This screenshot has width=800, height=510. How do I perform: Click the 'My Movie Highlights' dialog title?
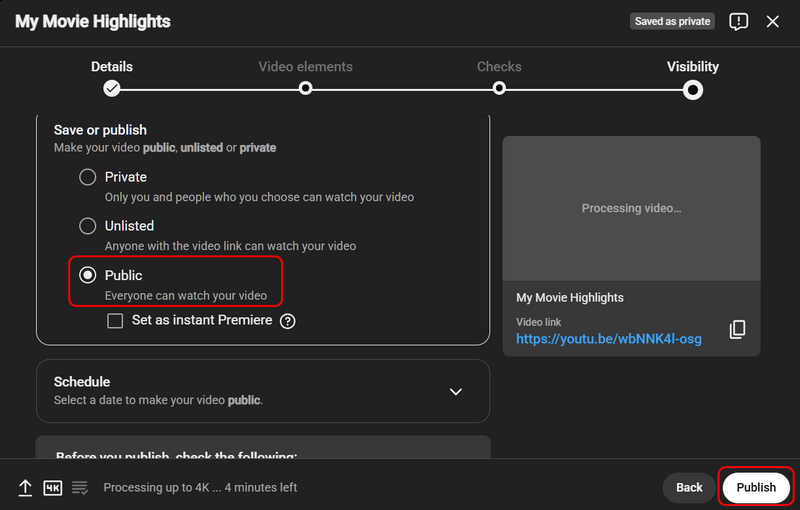tap(93, 21)
